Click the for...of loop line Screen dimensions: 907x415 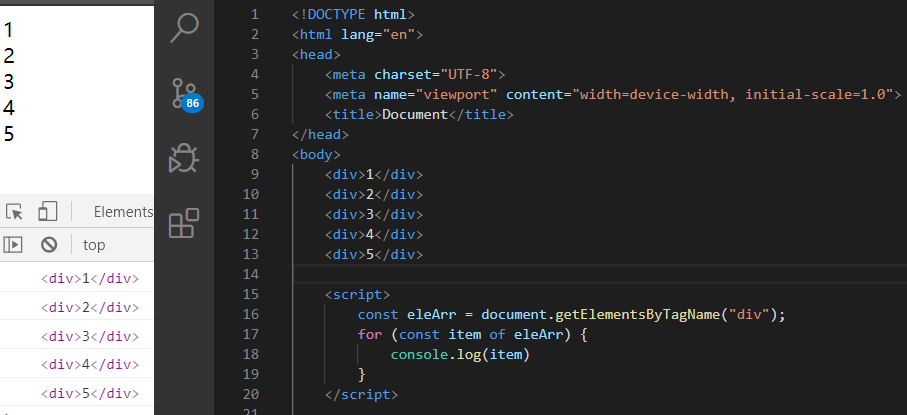point(473,335)
